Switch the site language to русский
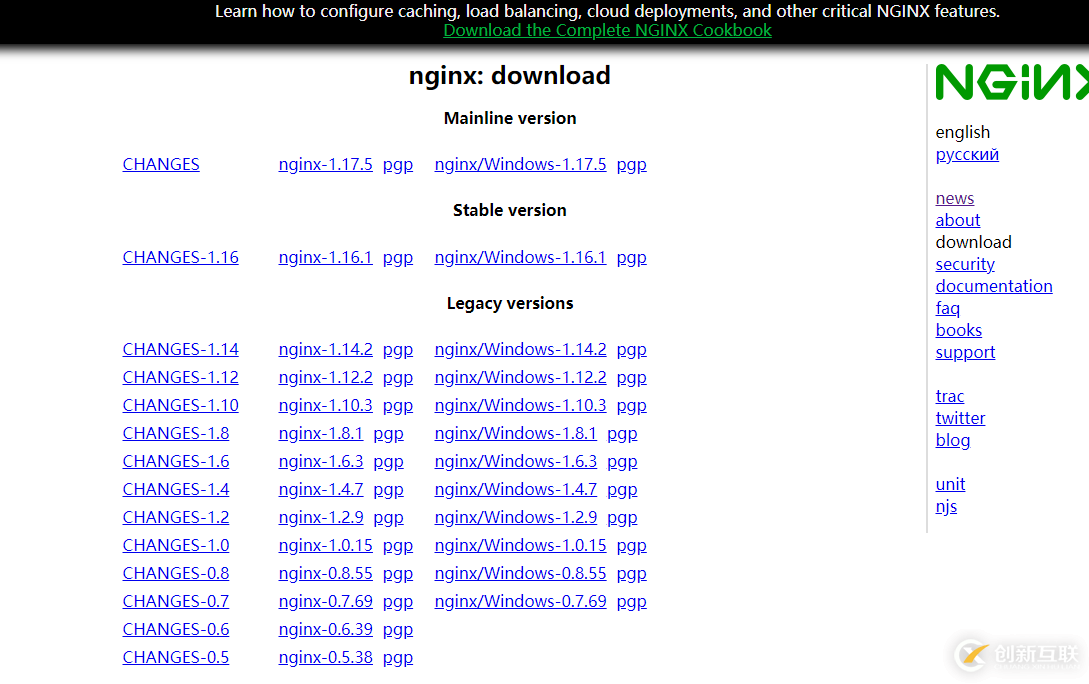This screenshot has height=684, width=1089. pos(966,154)
